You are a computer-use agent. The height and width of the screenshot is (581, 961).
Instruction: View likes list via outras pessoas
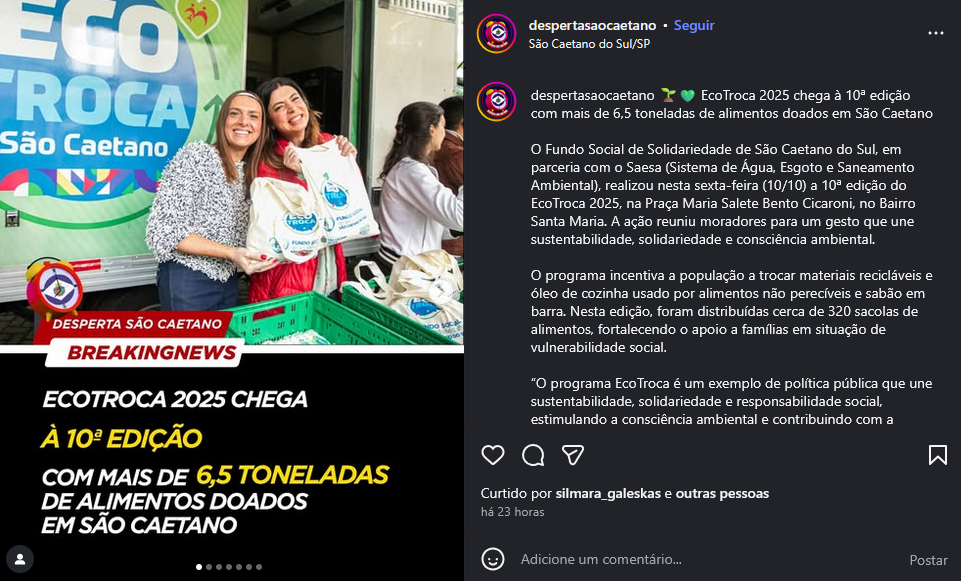coord(722,493)
